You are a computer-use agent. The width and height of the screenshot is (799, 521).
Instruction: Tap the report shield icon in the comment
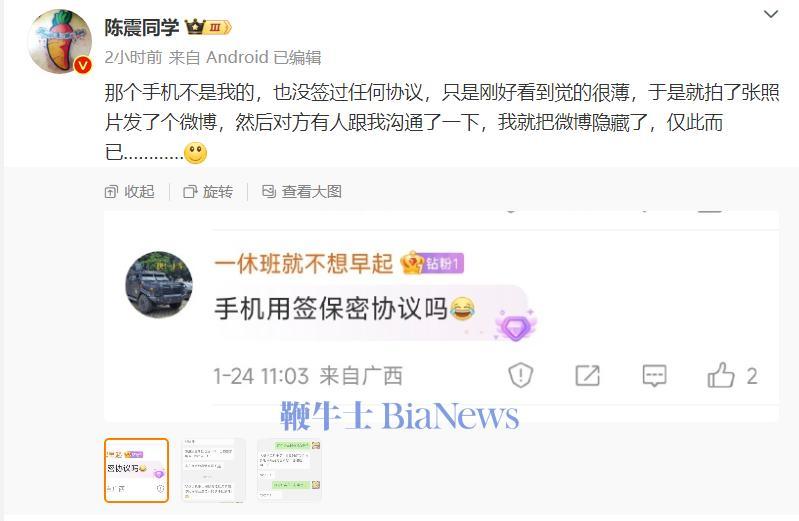coord(520,376)
